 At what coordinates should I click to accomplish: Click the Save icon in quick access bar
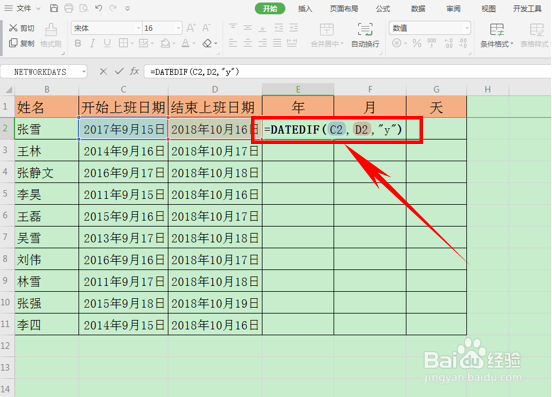(x=54, y=8)
